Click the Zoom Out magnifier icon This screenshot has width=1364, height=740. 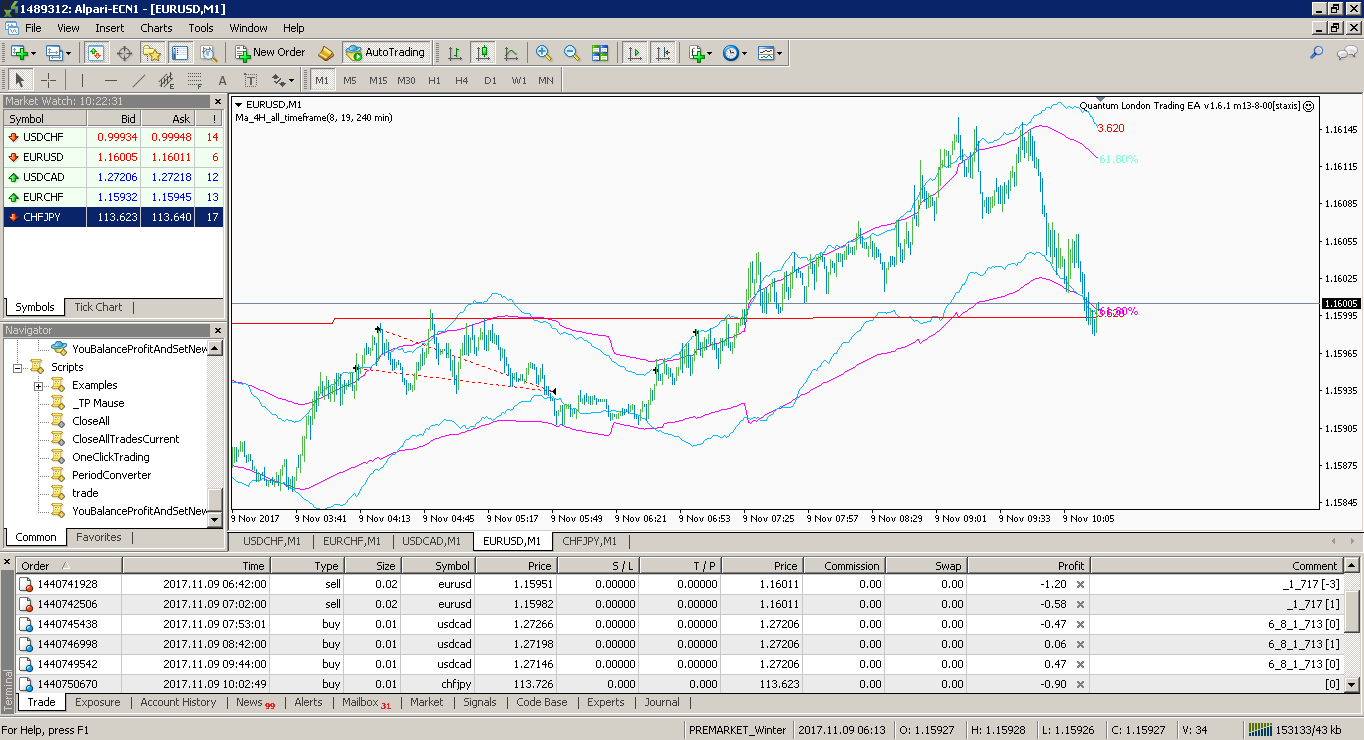coord(572,53)
